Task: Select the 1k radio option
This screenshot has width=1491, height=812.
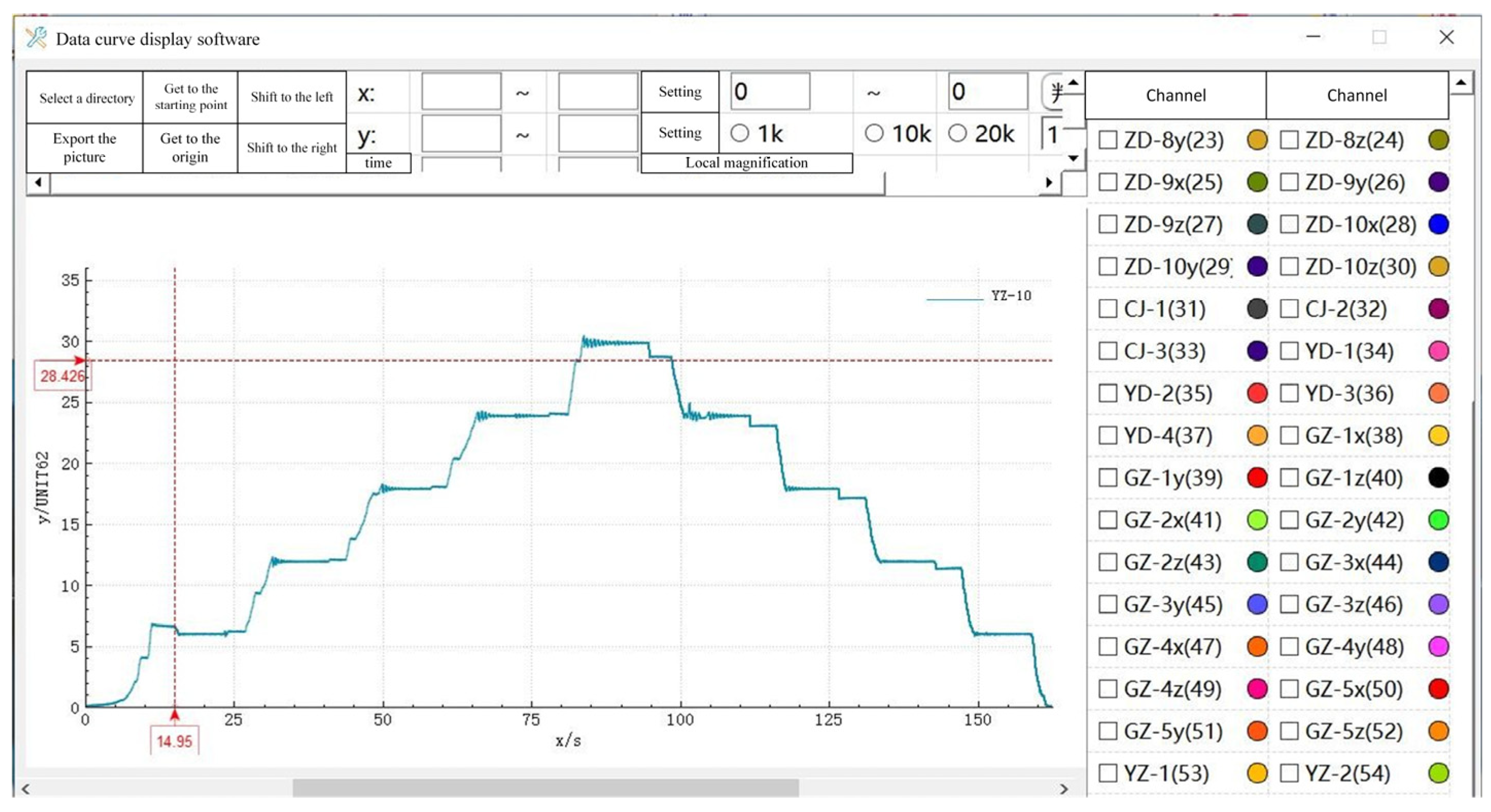Action: [740, 133]
